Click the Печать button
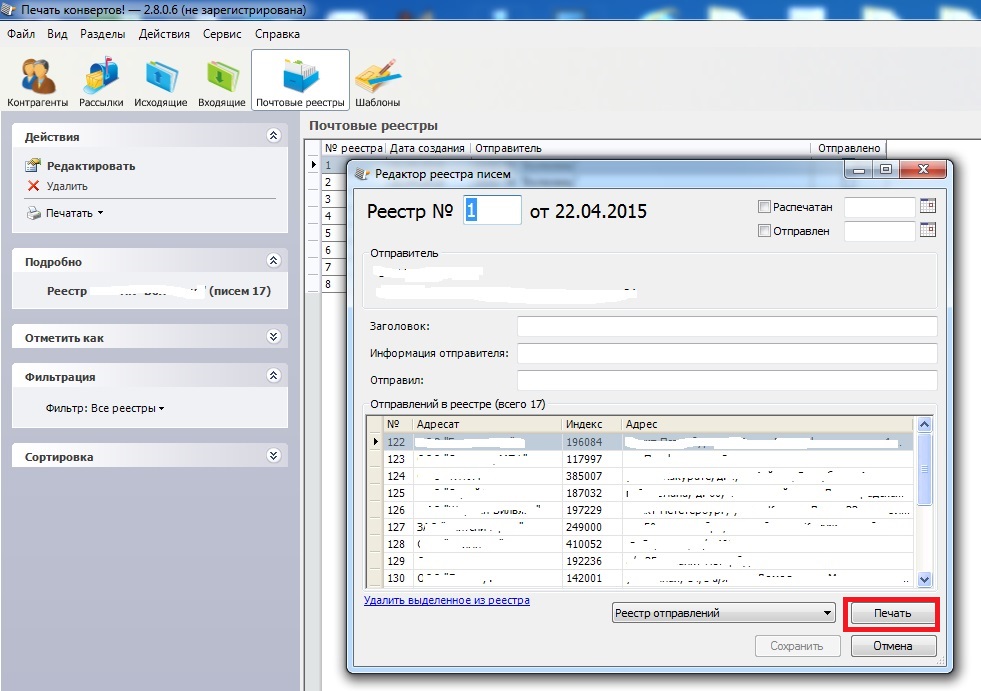This screenshot has height=691, width=981. 892,613
